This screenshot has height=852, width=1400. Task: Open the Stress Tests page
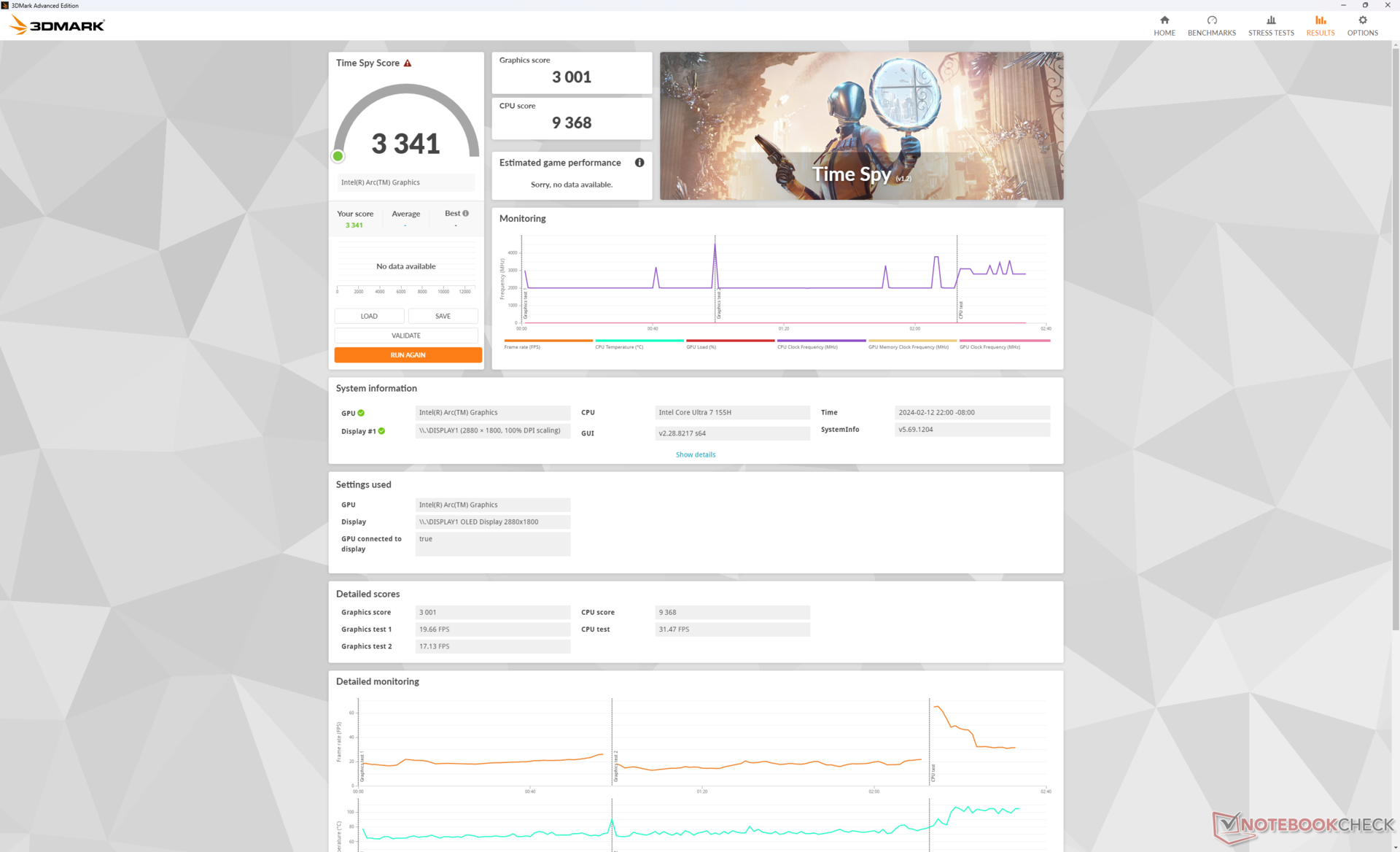tap(1270, 25)
